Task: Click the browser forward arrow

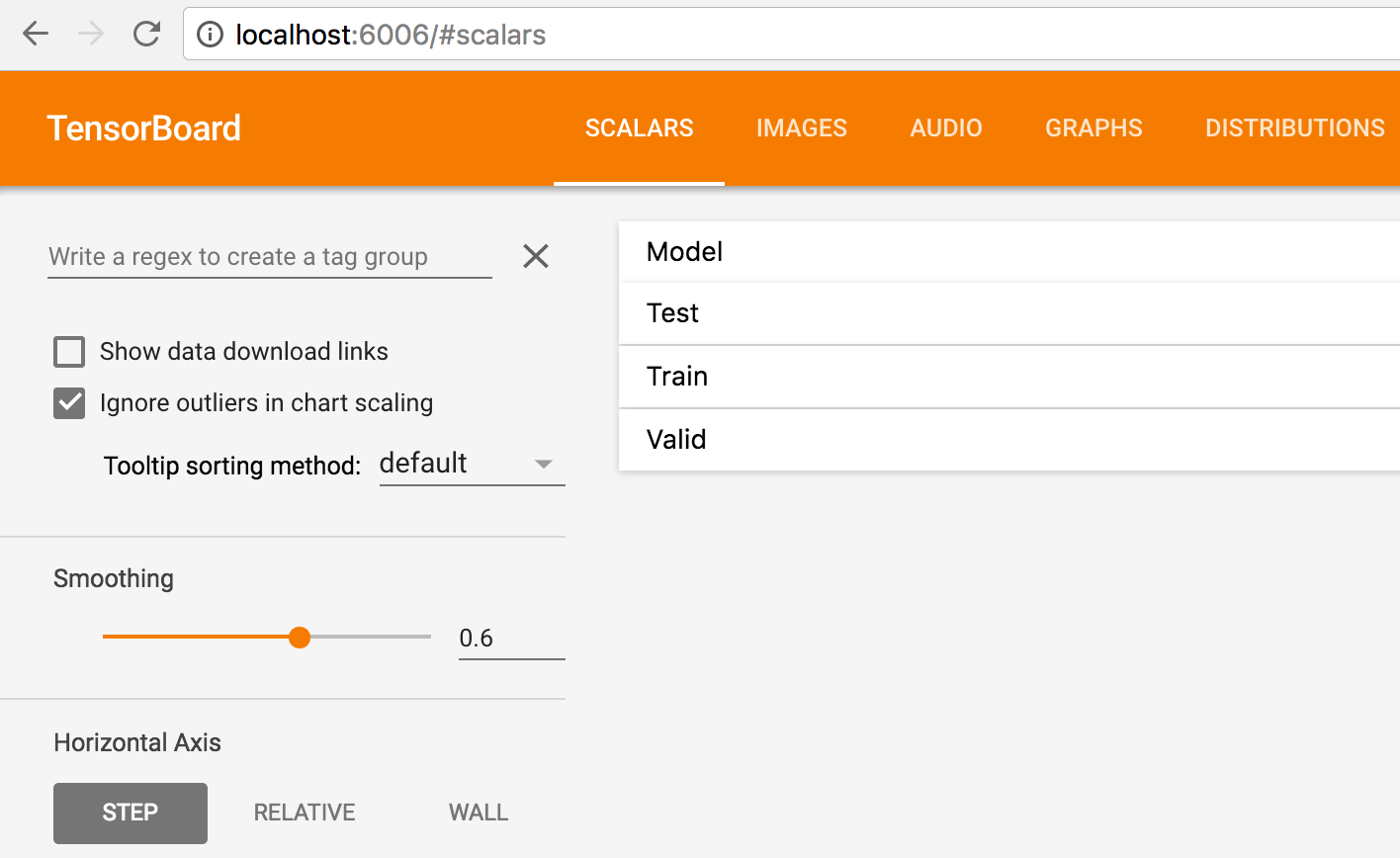Action: 91,35
